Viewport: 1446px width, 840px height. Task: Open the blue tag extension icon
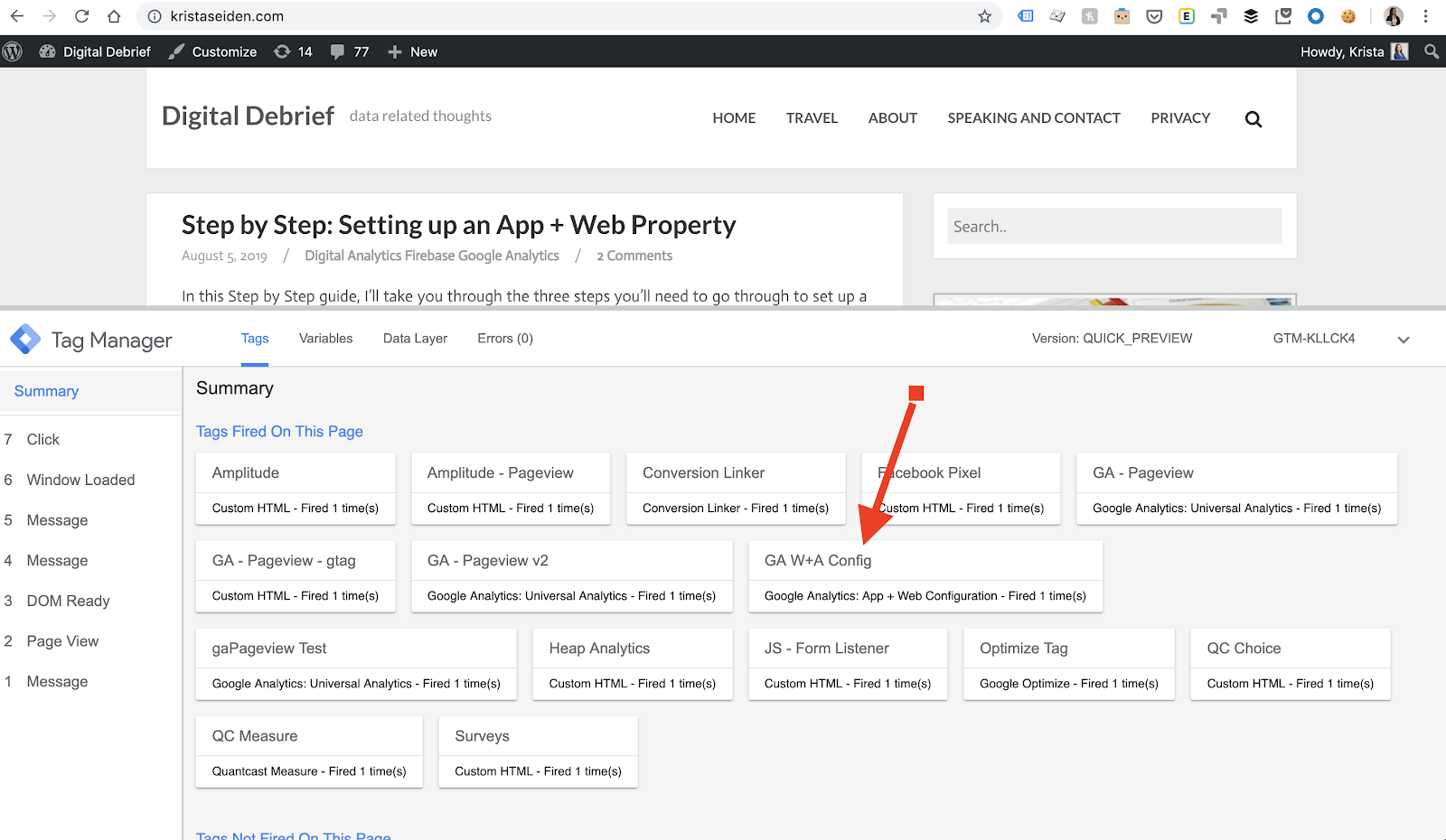point(1026,16)
